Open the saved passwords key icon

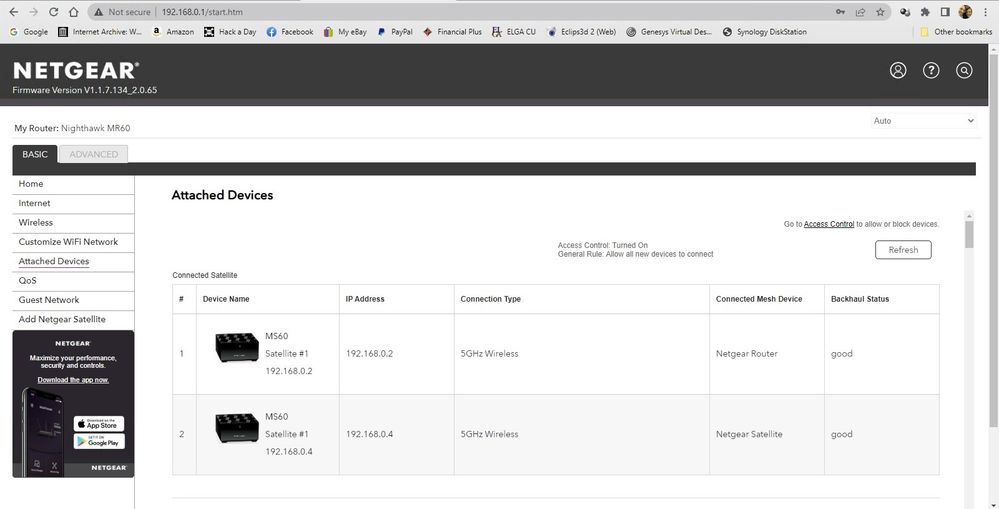point(840,12)
